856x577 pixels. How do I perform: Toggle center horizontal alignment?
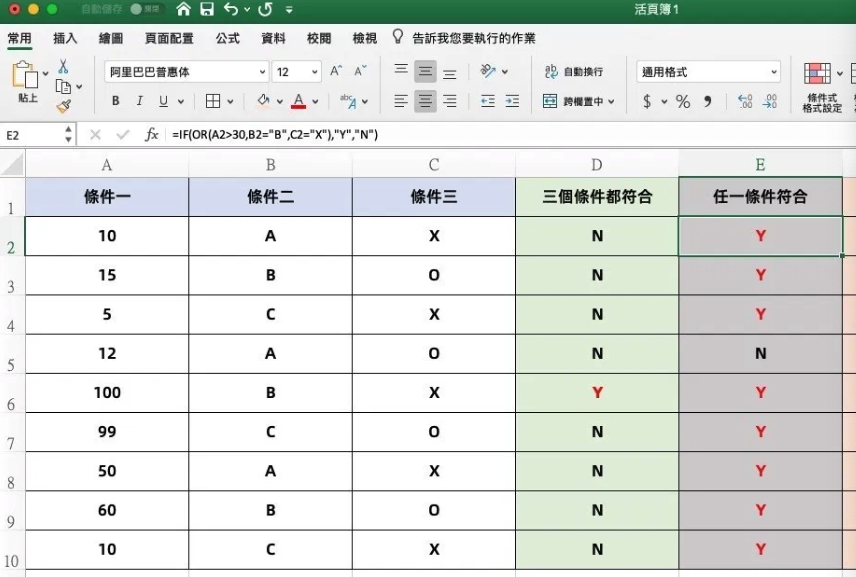(x=425, y=101)
